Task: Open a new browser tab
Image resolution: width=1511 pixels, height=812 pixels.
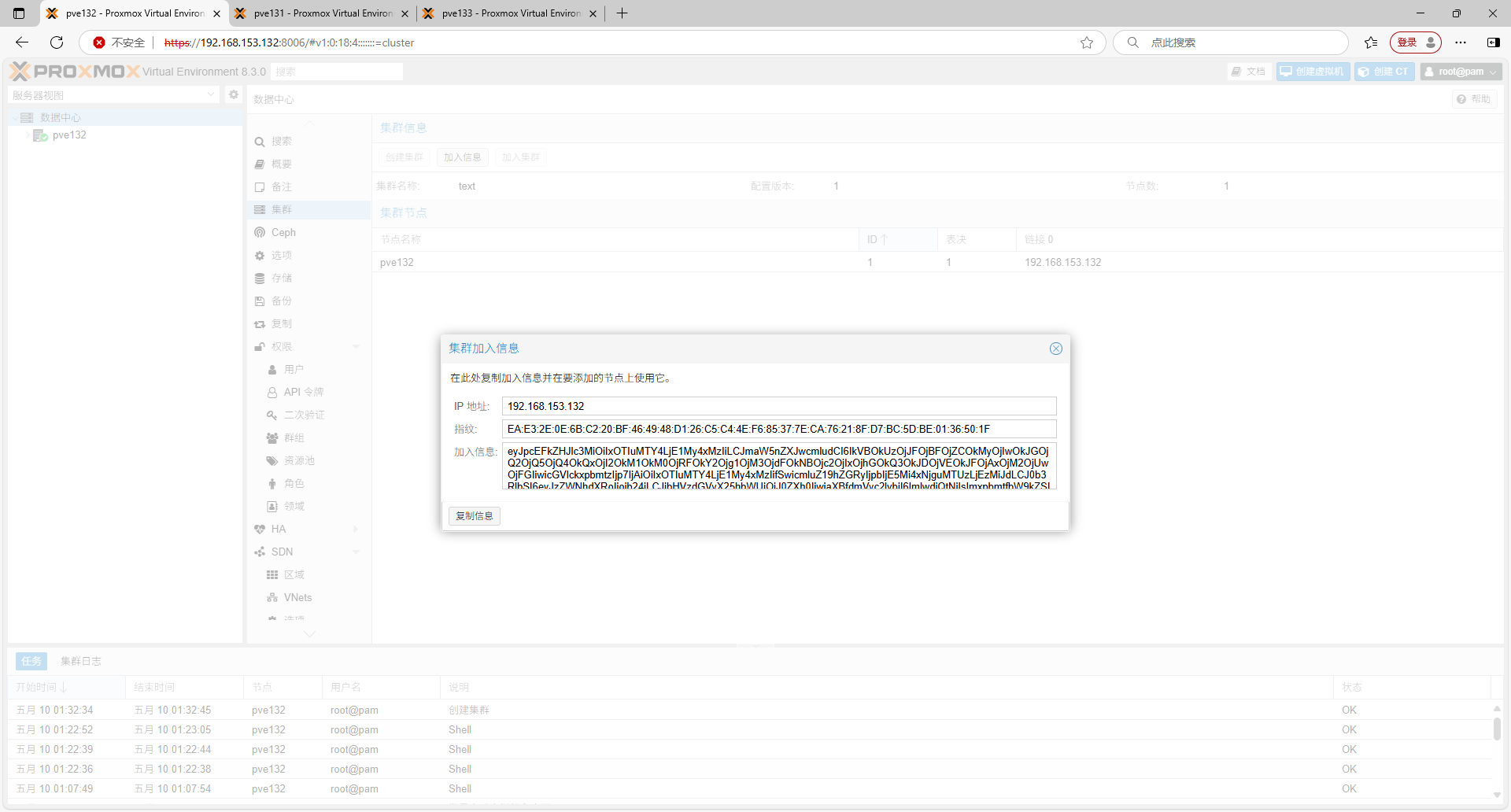Action: (622, 13)
